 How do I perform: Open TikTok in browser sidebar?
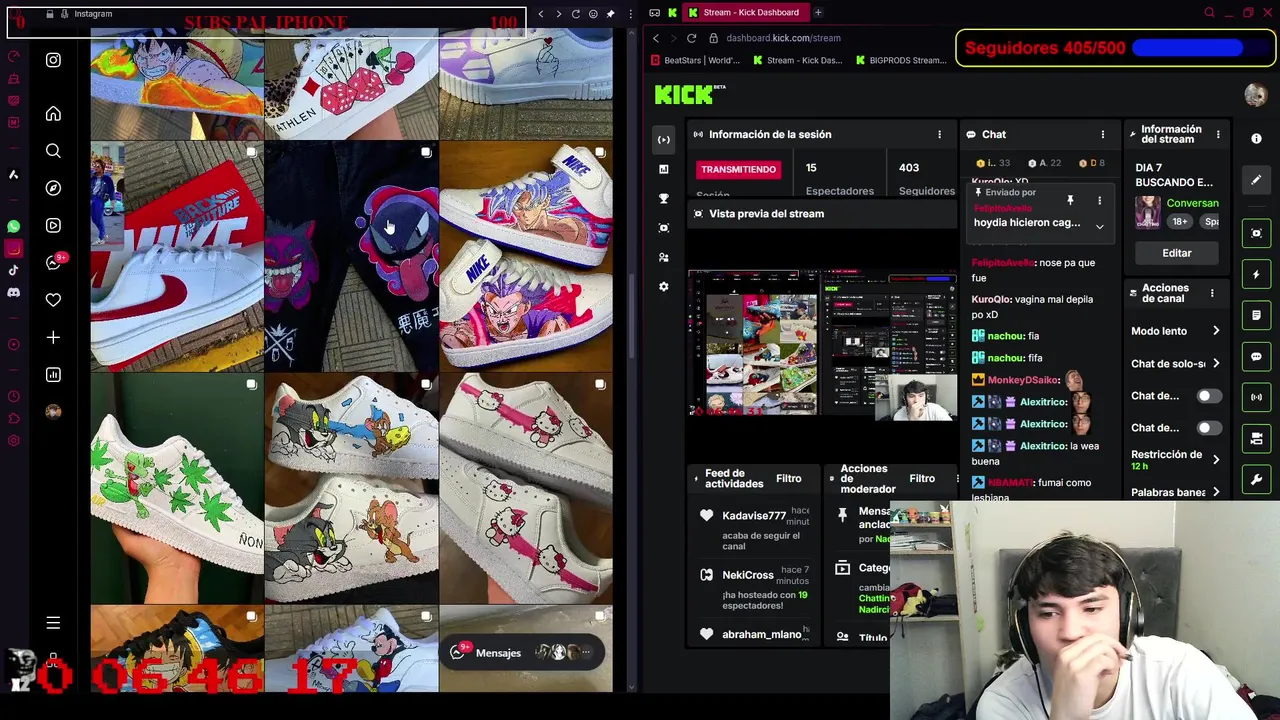click(x=13, y=270)
